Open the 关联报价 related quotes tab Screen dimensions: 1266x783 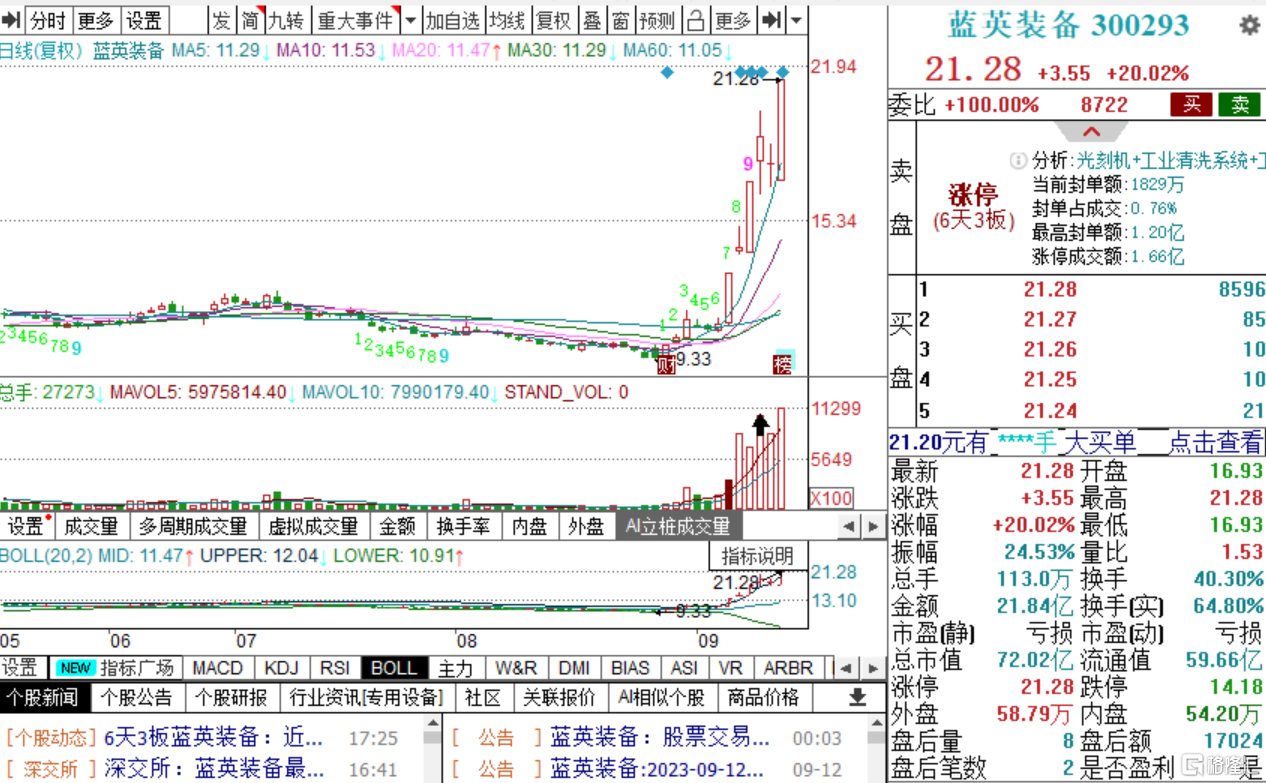(x=560, y=697)
